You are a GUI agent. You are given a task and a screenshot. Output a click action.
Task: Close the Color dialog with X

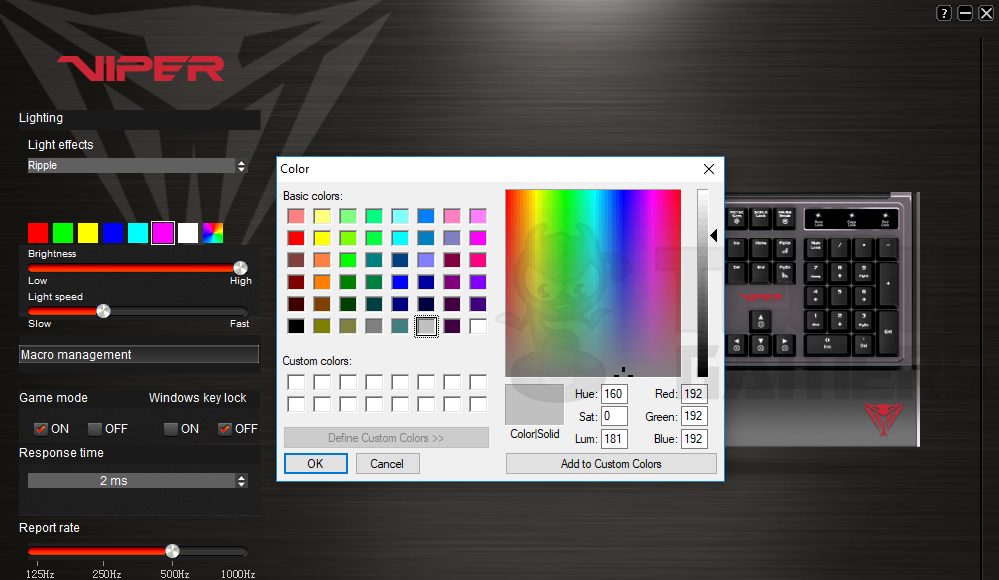(709, 169)
